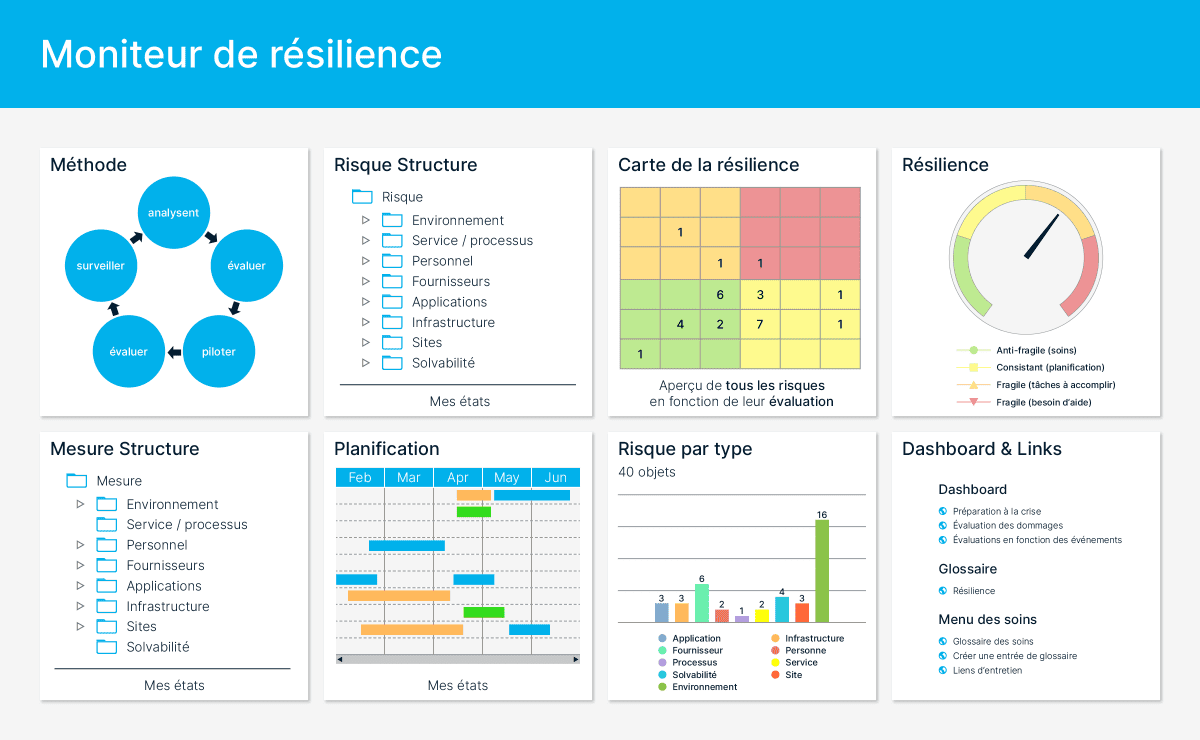This screenshot has height=740, width=1200.
Task: Expand 'Environnement' in Risque Structure tree
Action: pyautogui.click(x=366, y=220)
